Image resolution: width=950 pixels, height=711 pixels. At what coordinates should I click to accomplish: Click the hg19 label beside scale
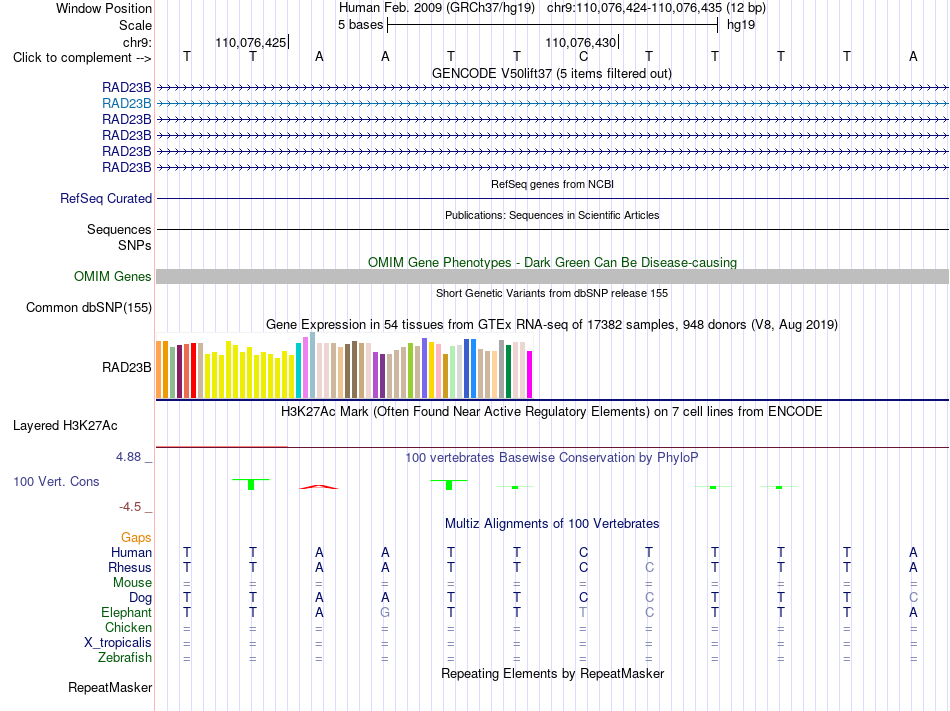tap(741, 25)
